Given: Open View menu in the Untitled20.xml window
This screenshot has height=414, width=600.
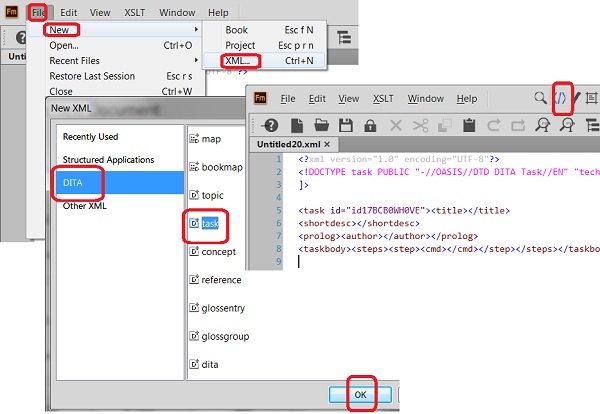Looking at the screenshot, I should (349, 98).
